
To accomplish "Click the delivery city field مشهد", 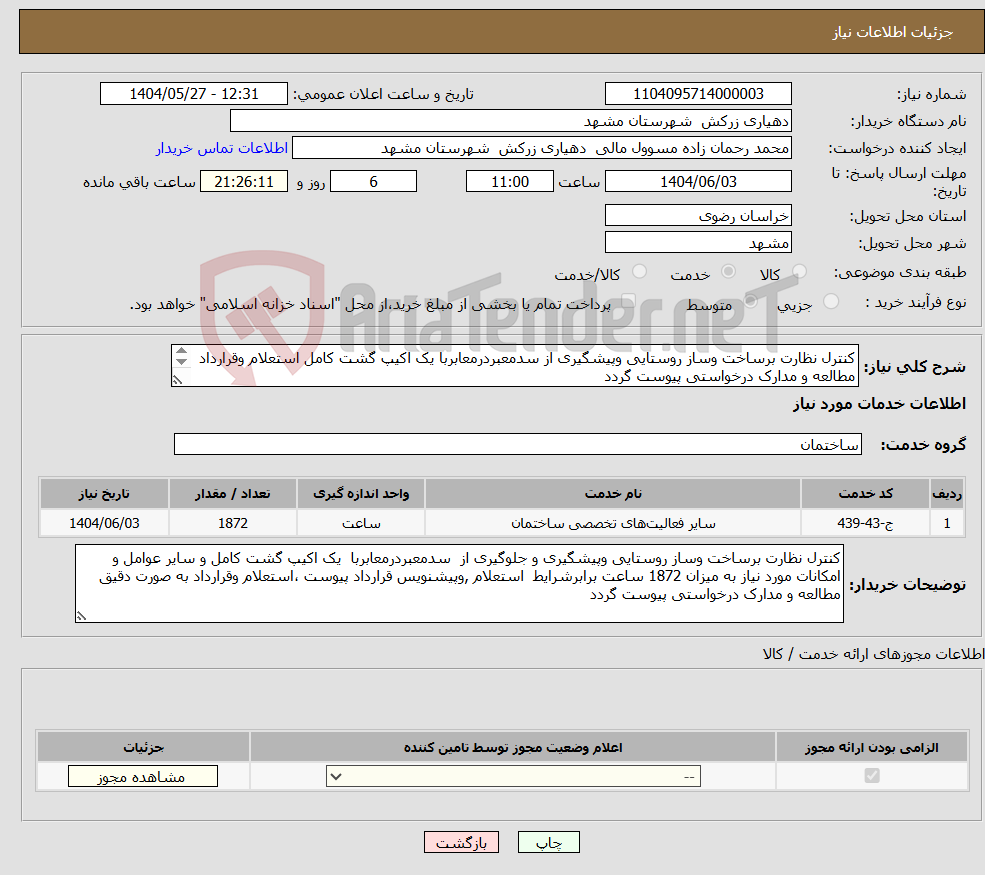I will point(698,242).
